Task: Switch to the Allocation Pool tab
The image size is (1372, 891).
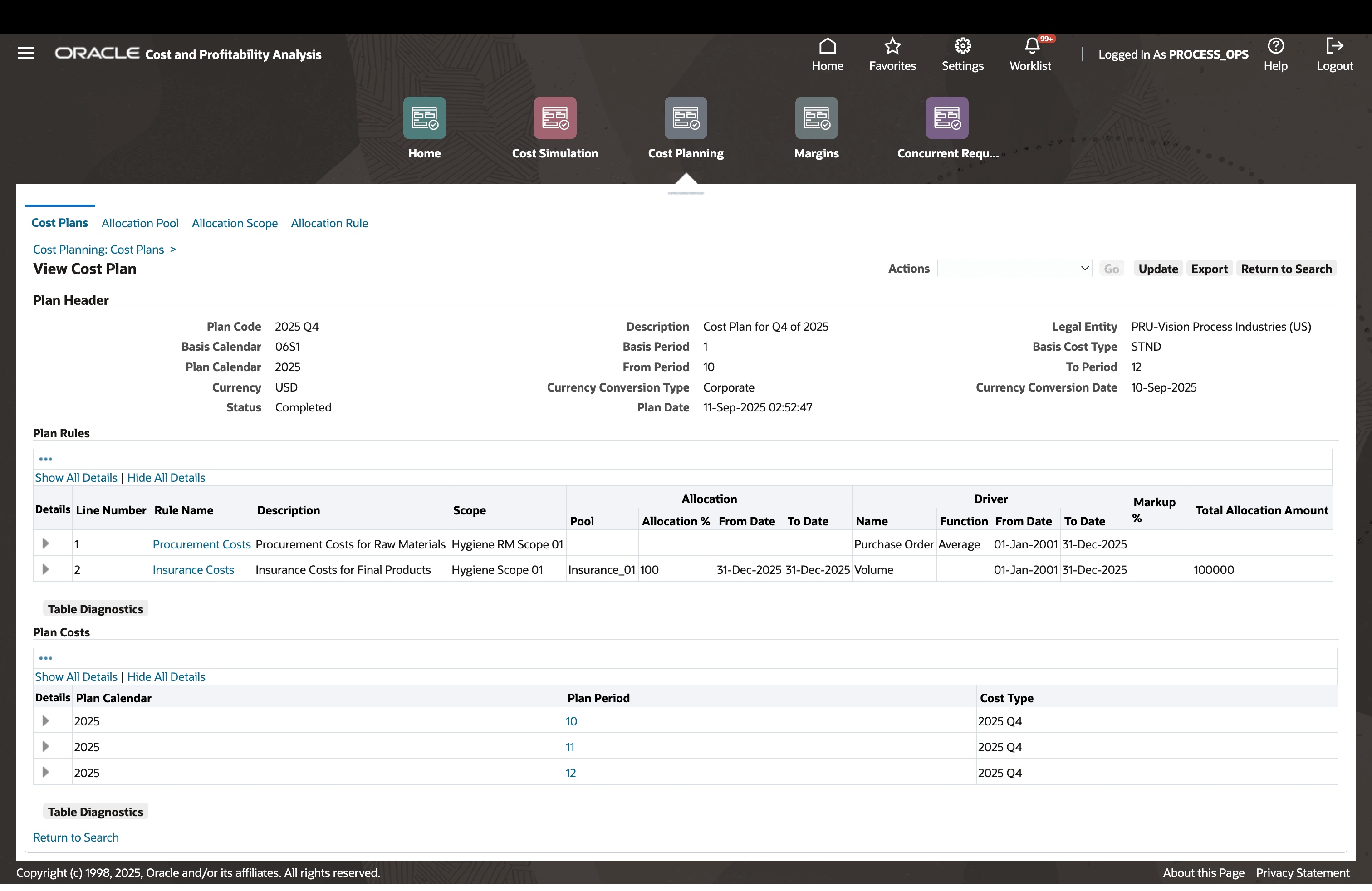Action: 139,223
